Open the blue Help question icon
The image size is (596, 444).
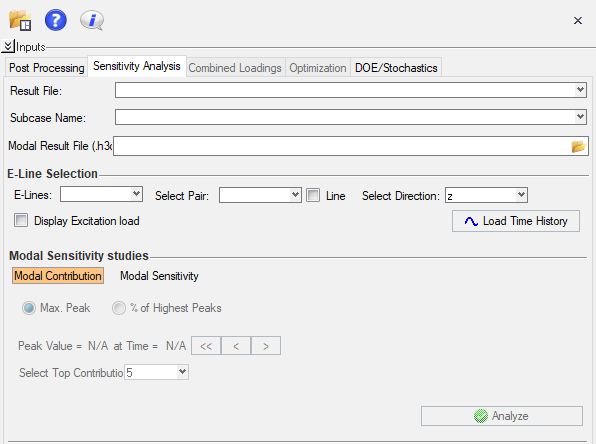coord(55,20)
